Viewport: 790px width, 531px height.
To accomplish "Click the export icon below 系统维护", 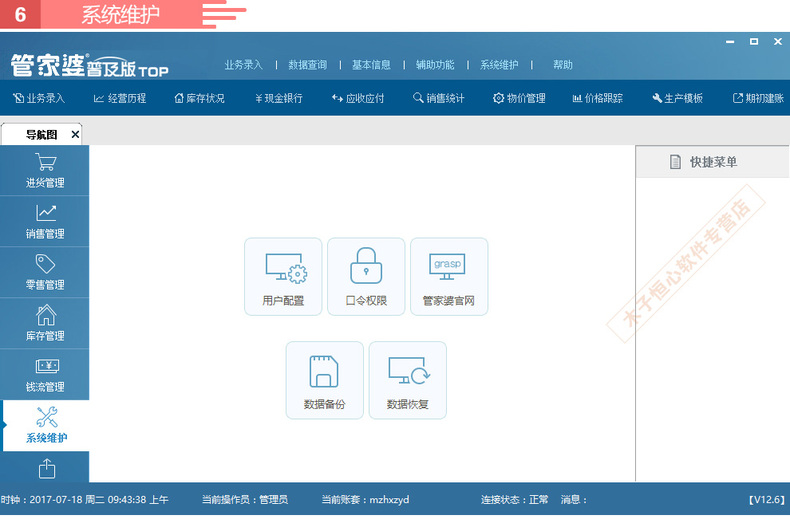I will coord(47,469).
